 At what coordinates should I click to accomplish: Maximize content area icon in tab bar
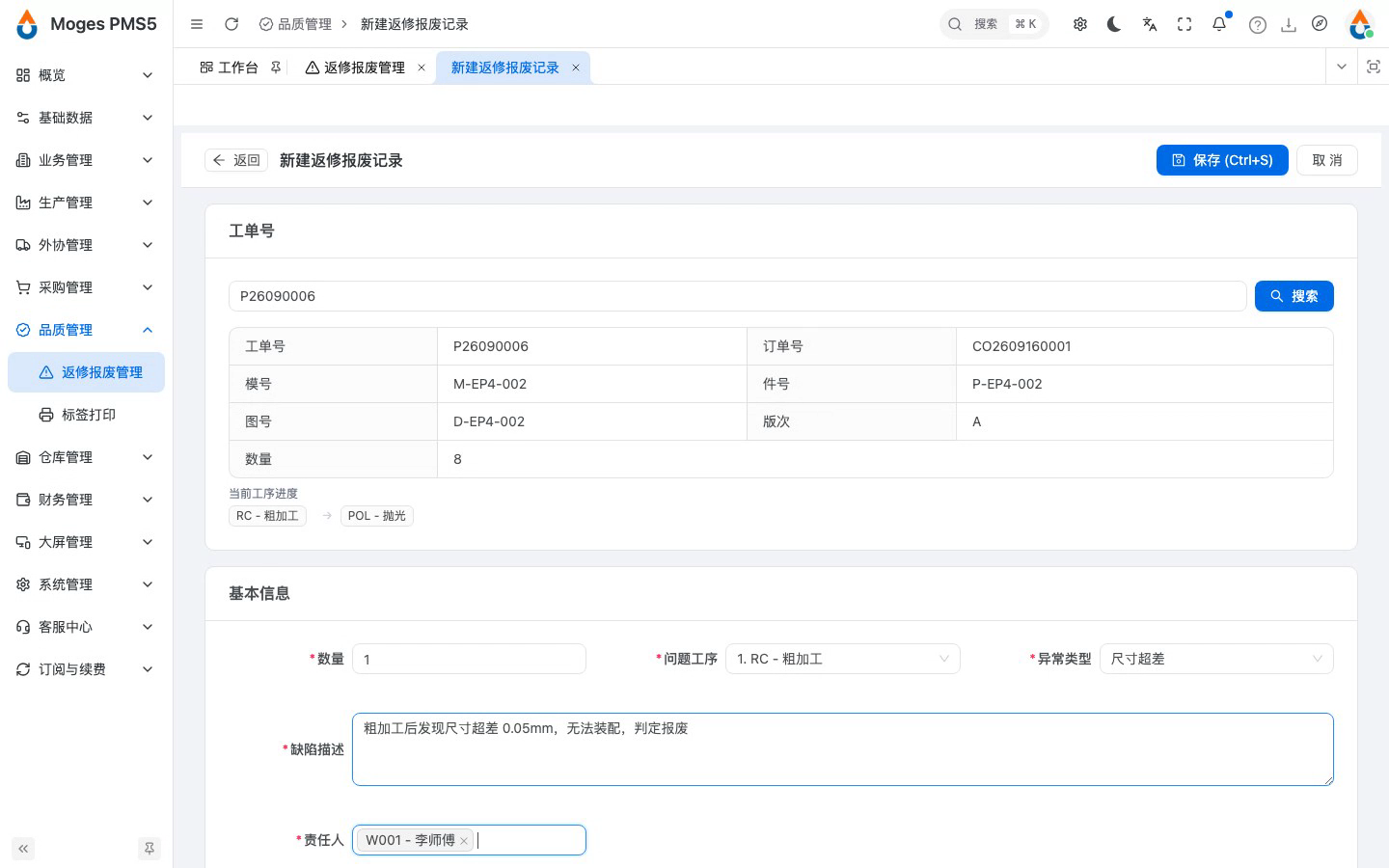1374,67
